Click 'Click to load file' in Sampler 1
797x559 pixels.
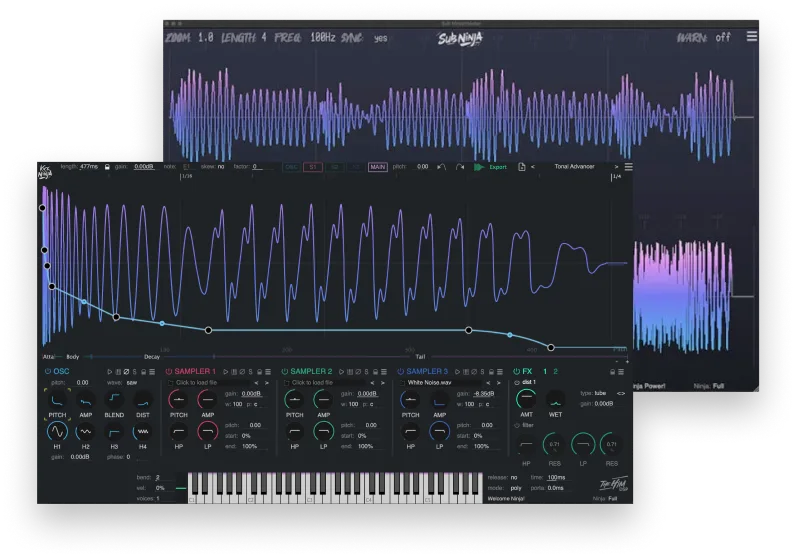click(196, 383)
